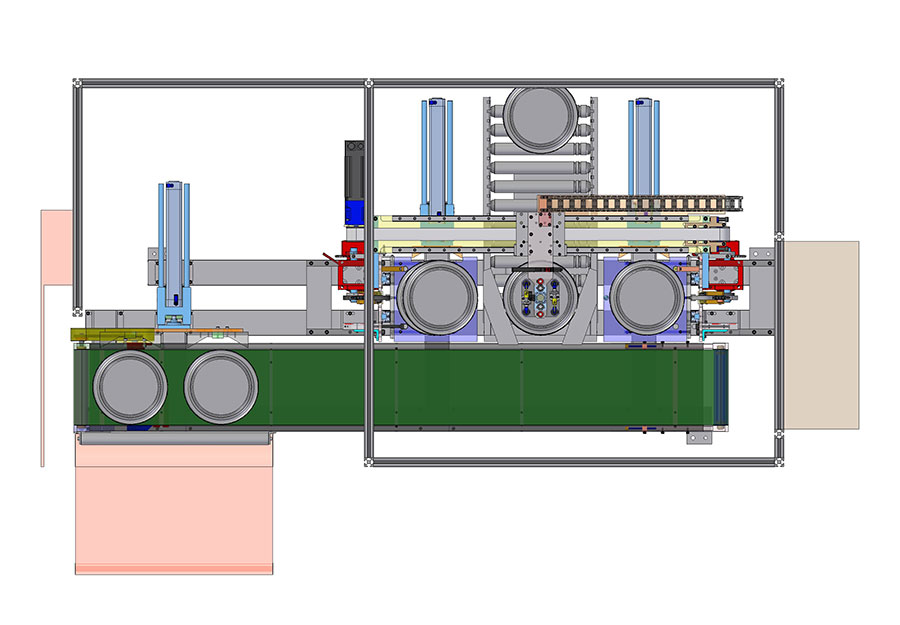Click the beige rectangular panel on the right side
Image resolution: width=900 pixels, height=625 pixels.
(x=820, y=334)
